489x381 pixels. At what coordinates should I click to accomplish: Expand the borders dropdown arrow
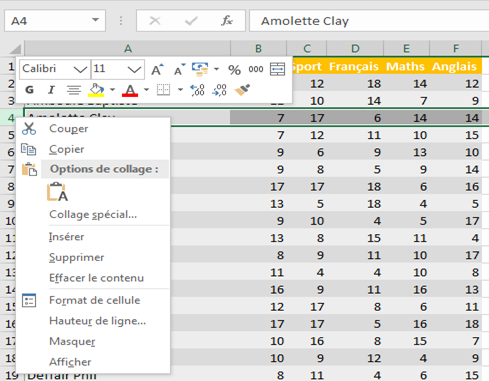click(180, 90)
